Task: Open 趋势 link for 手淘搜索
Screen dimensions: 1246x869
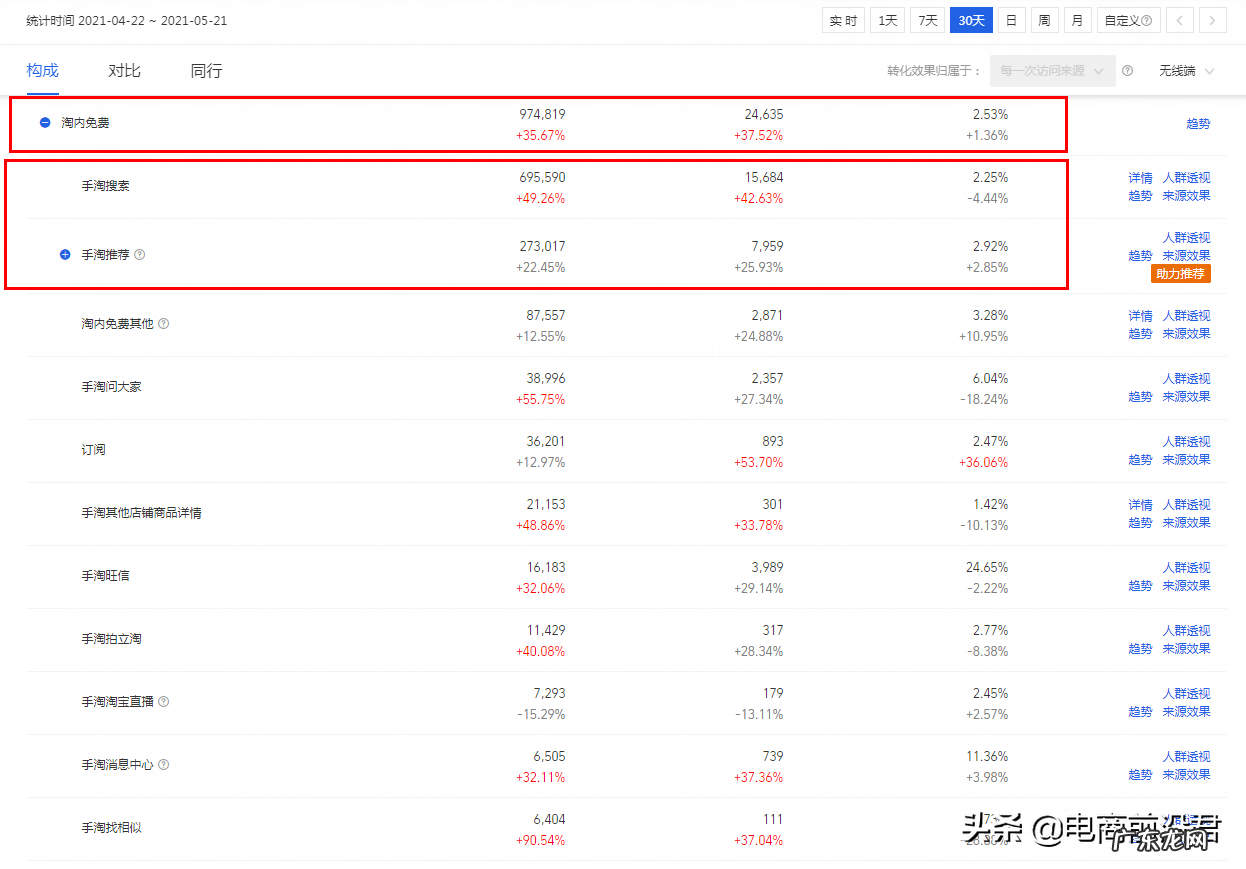Action: (x=1140, y=196)
